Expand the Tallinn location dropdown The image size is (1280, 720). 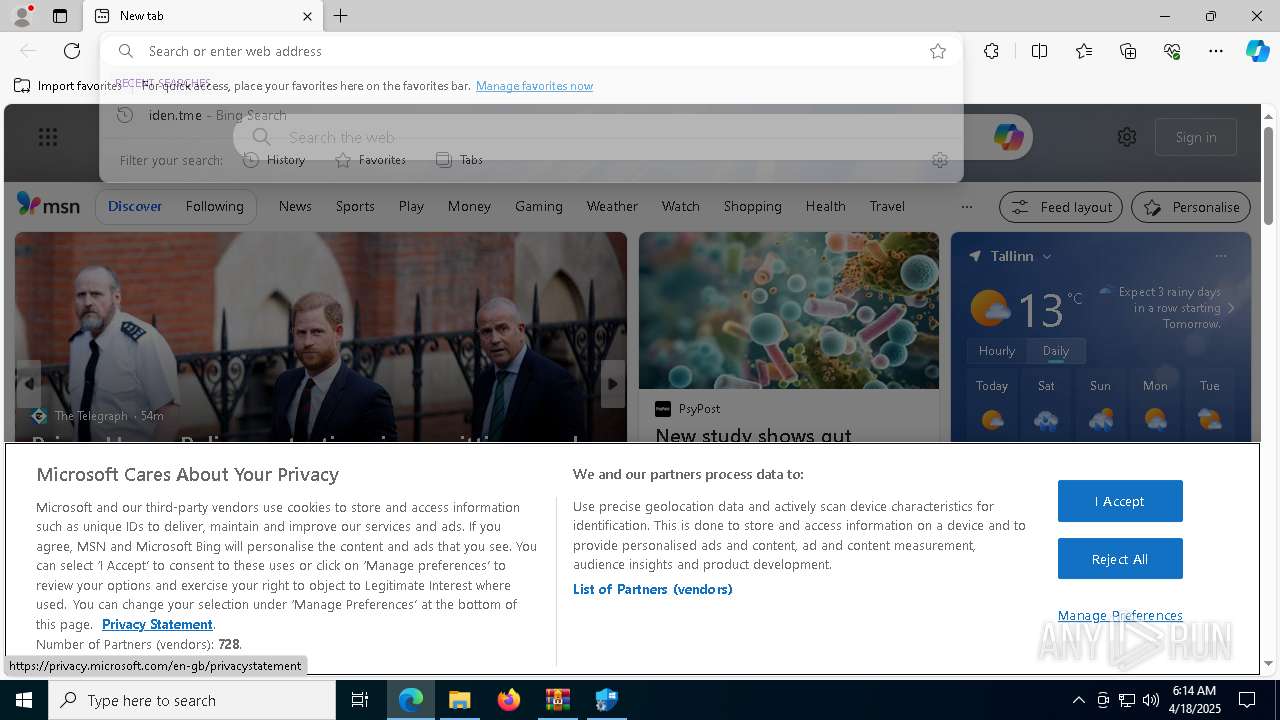1047,257
